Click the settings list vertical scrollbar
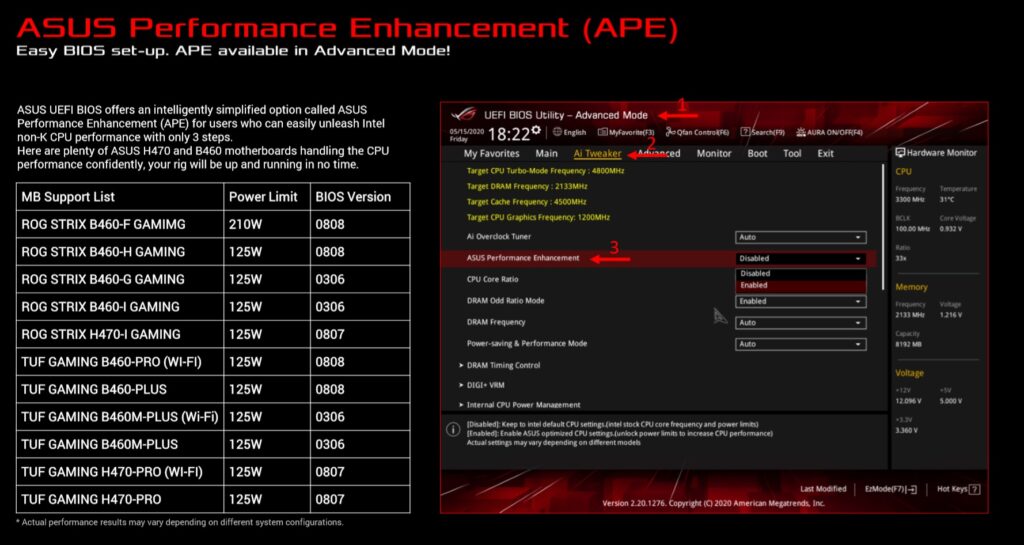 [884, 227]
